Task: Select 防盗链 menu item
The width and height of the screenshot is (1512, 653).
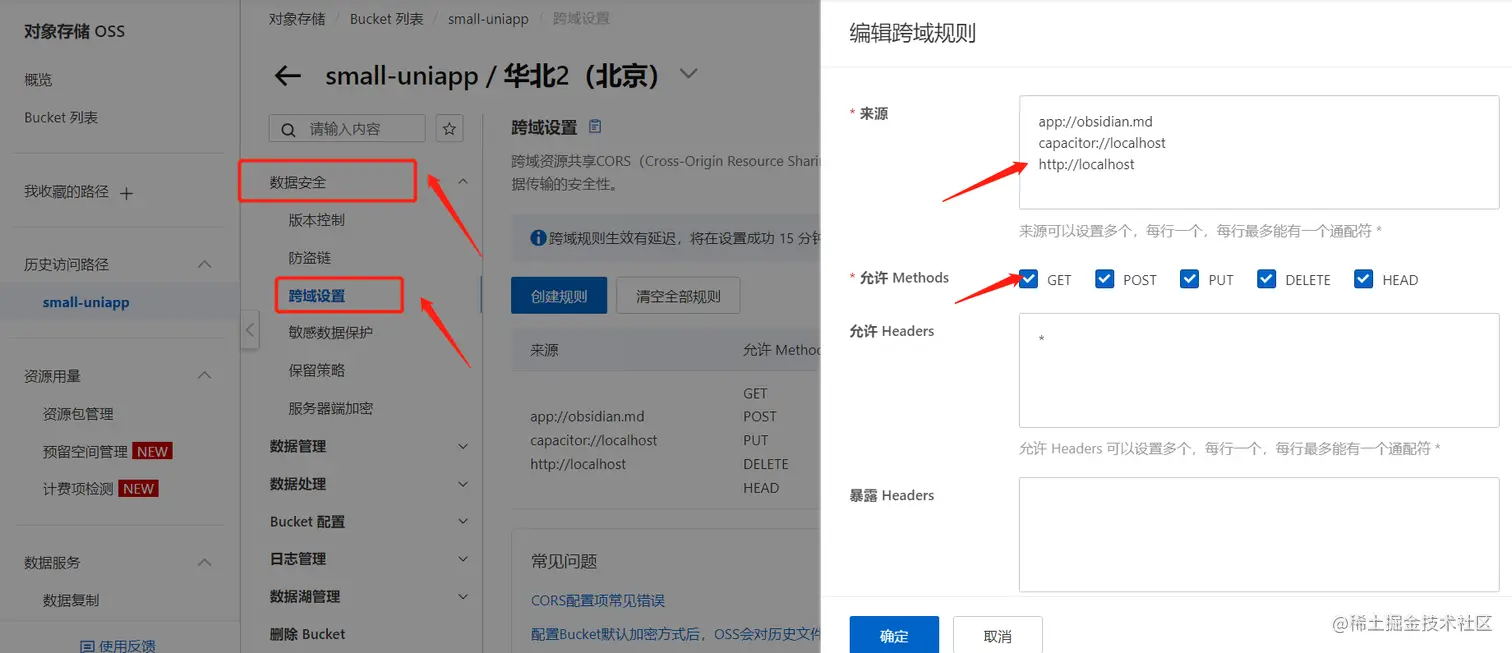Action: coord(310,258)
